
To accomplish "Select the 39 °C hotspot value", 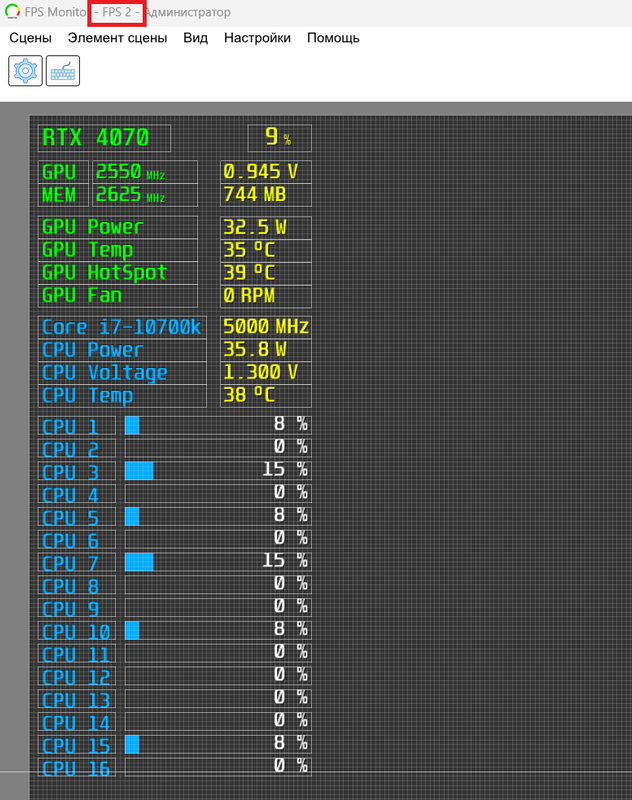I will point(266,273).
